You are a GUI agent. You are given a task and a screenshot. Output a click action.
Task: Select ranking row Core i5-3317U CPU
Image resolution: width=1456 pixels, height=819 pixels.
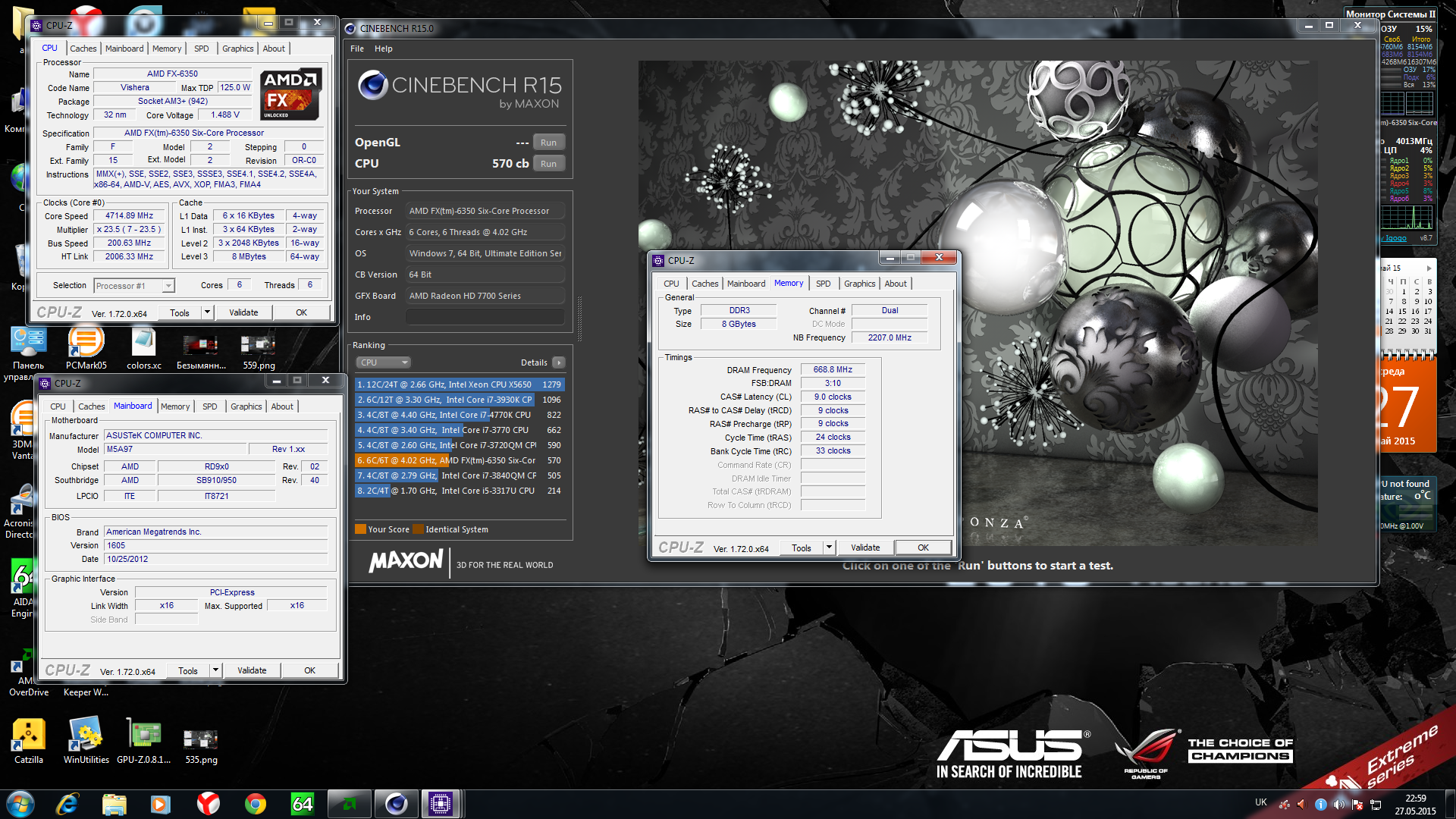(x=460, y=491)
